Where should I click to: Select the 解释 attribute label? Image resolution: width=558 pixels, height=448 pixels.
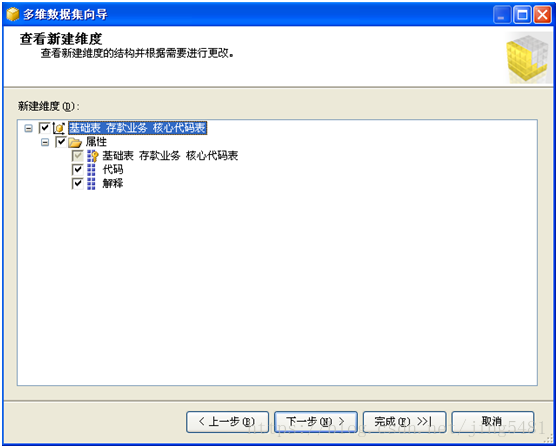point(113,184)
